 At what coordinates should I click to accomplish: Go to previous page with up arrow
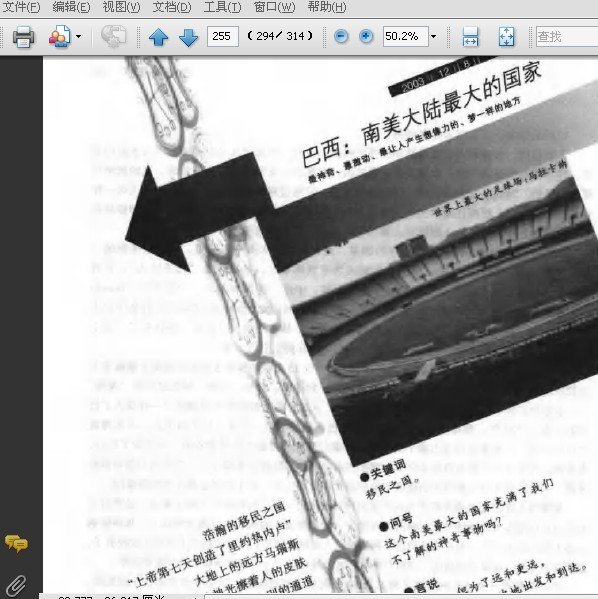pos(159,37)
